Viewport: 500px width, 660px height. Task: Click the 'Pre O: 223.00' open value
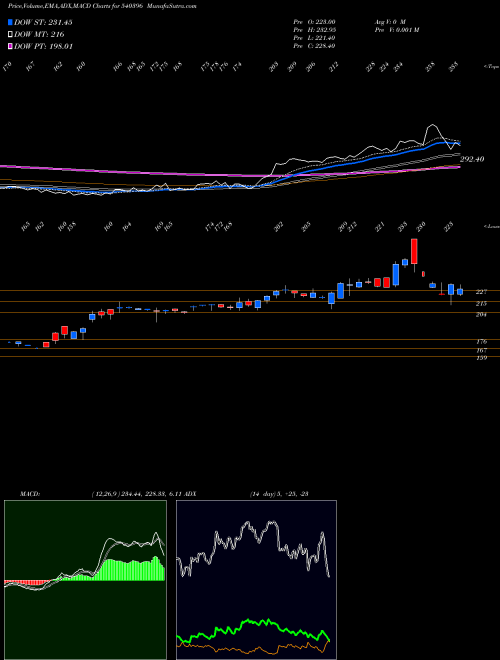314,22
